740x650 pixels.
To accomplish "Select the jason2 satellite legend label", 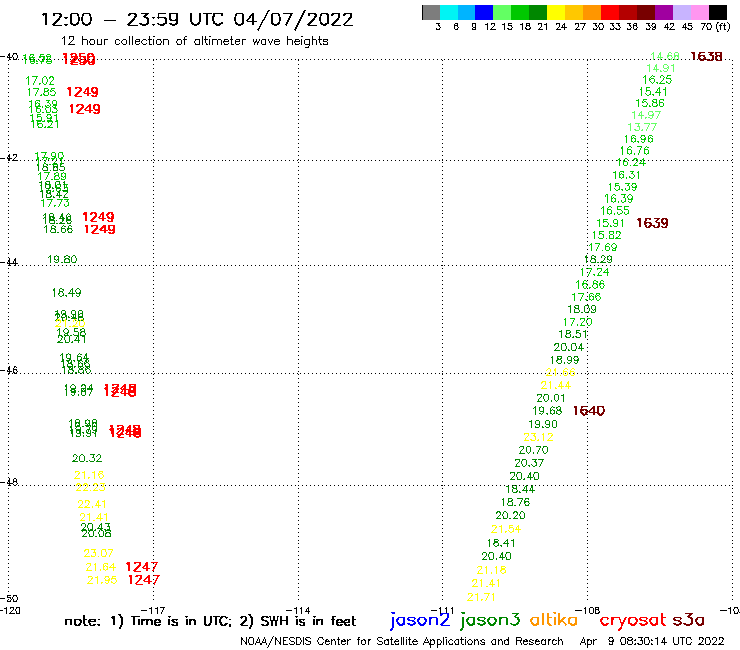I will coord(420,620).
